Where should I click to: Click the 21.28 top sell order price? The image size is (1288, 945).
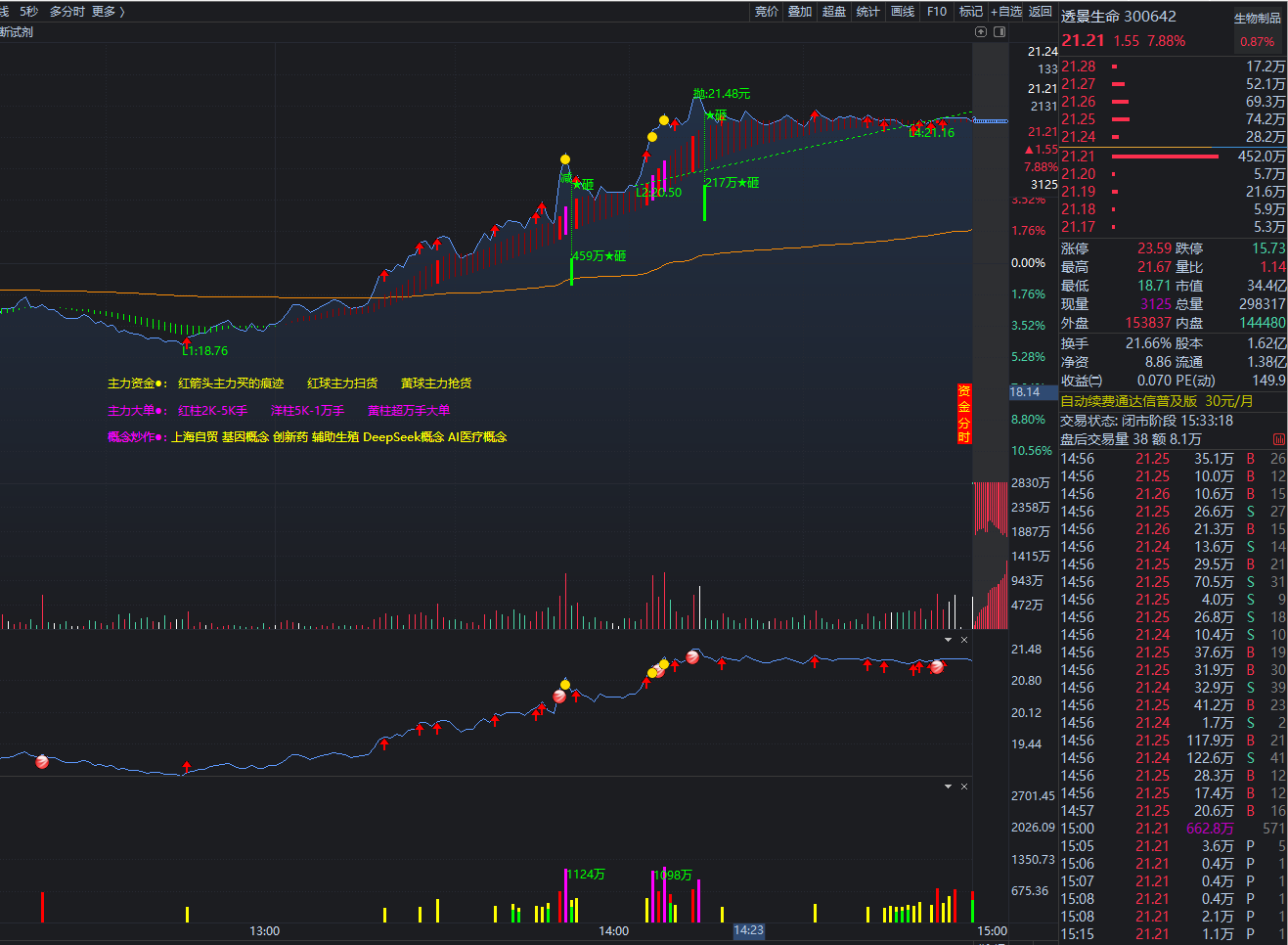point(1079,67)
